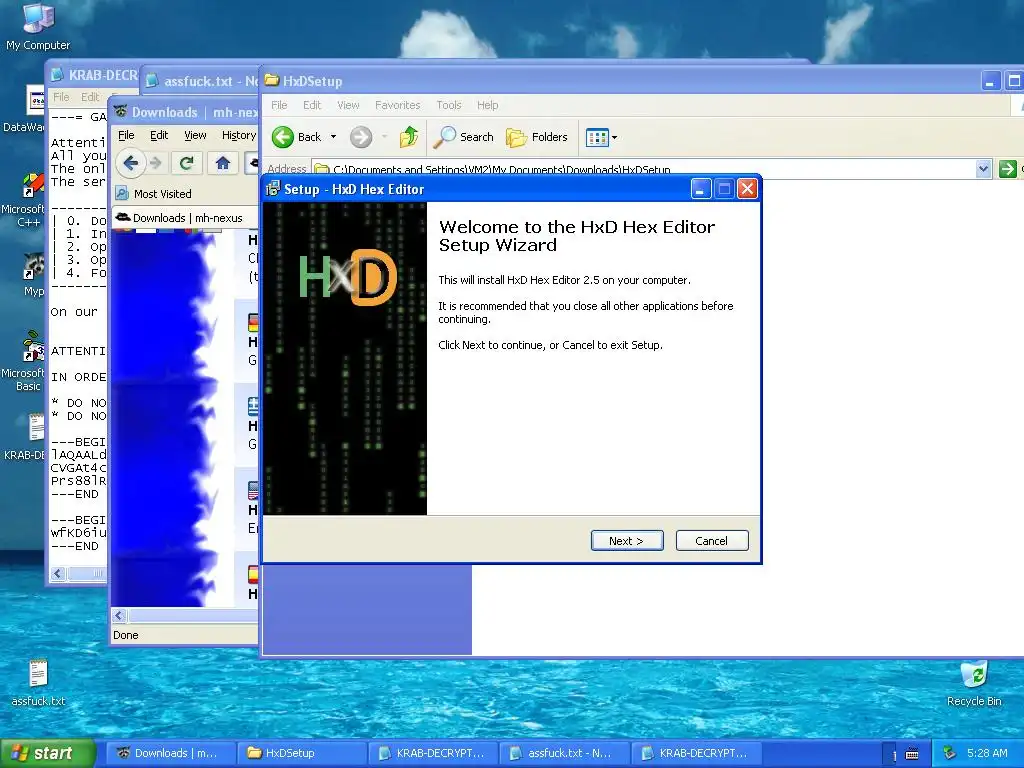
Task: Open the Windows start menu
Action: coord(47,753)
